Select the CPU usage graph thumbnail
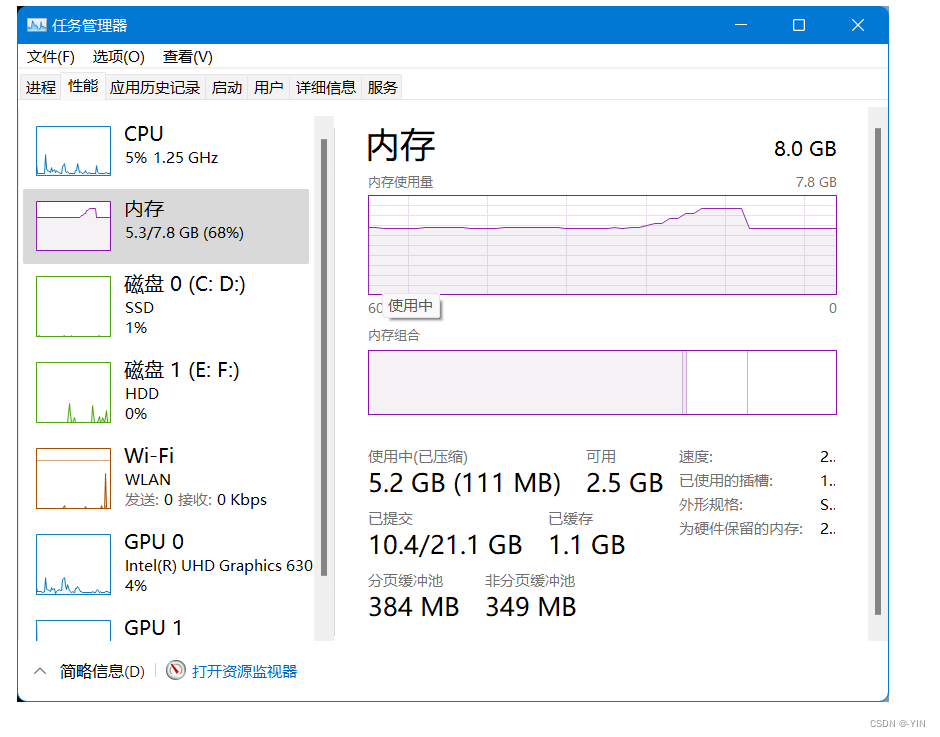 click(73, 151)
